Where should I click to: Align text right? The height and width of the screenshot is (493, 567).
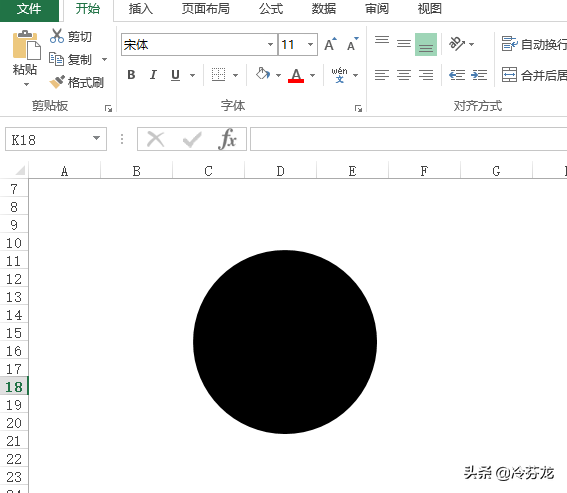[426, 75]
